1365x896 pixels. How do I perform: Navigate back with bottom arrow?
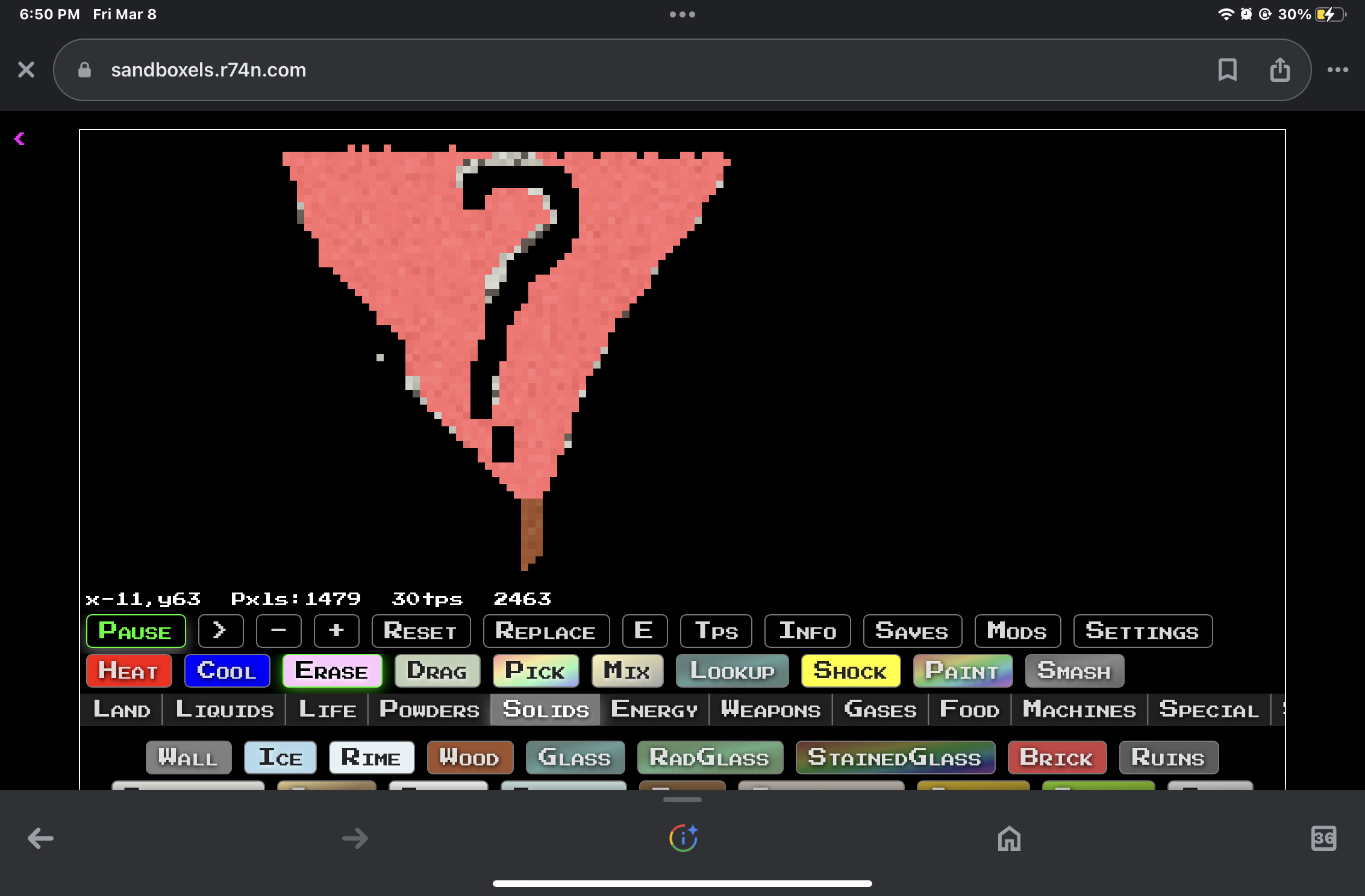[40, 838]
